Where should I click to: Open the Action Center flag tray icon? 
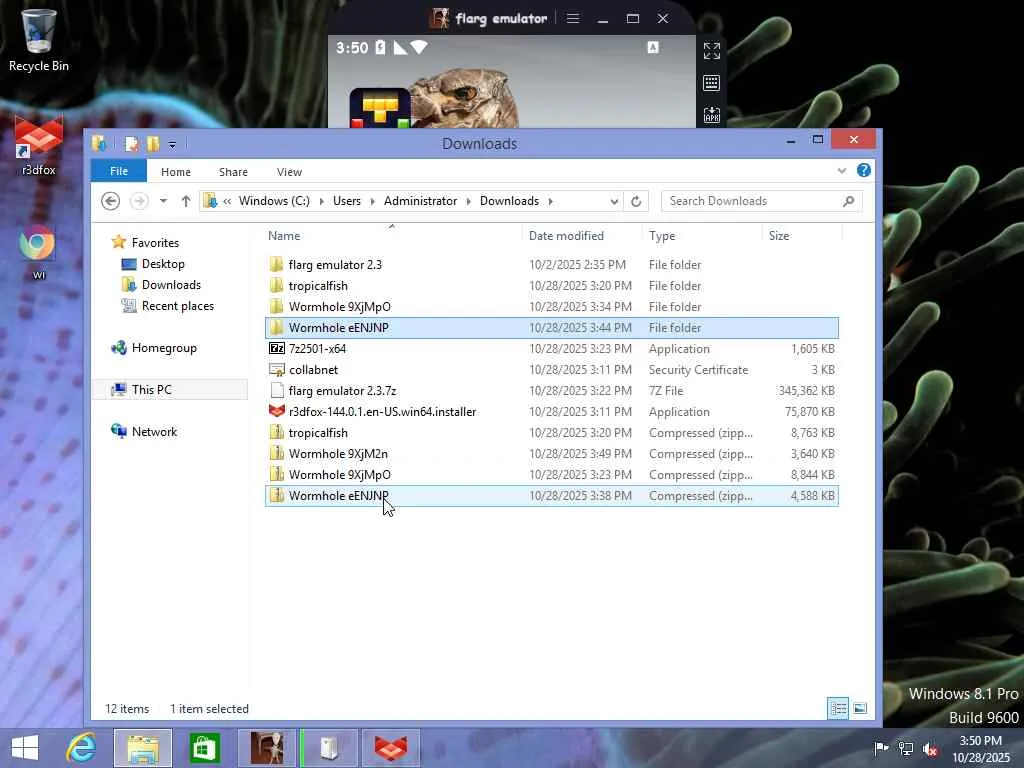pyautogui.click(x=881, y=749)
